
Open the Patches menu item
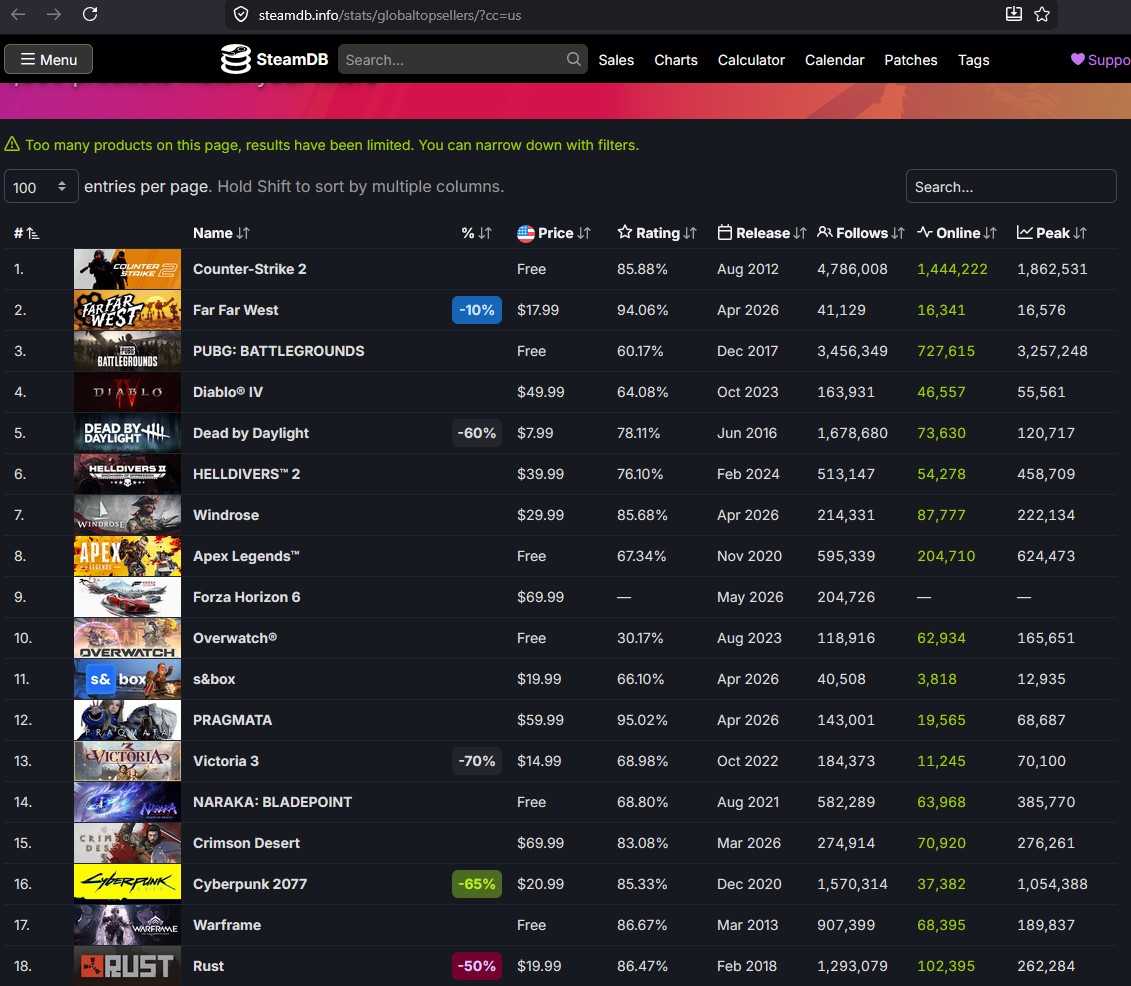click(911, 60)
